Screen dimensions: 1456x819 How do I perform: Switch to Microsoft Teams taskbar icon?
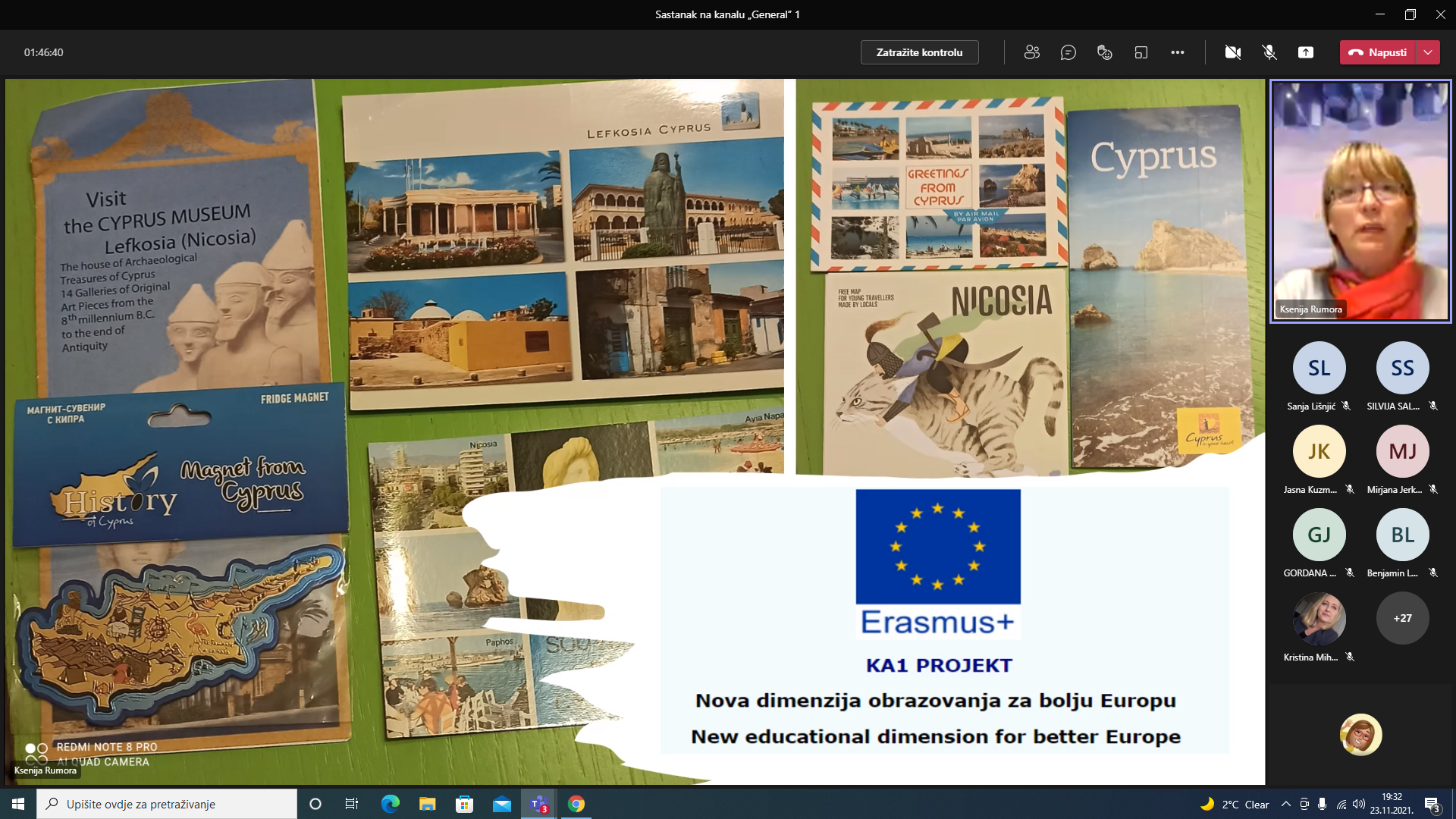pos(539,804)
